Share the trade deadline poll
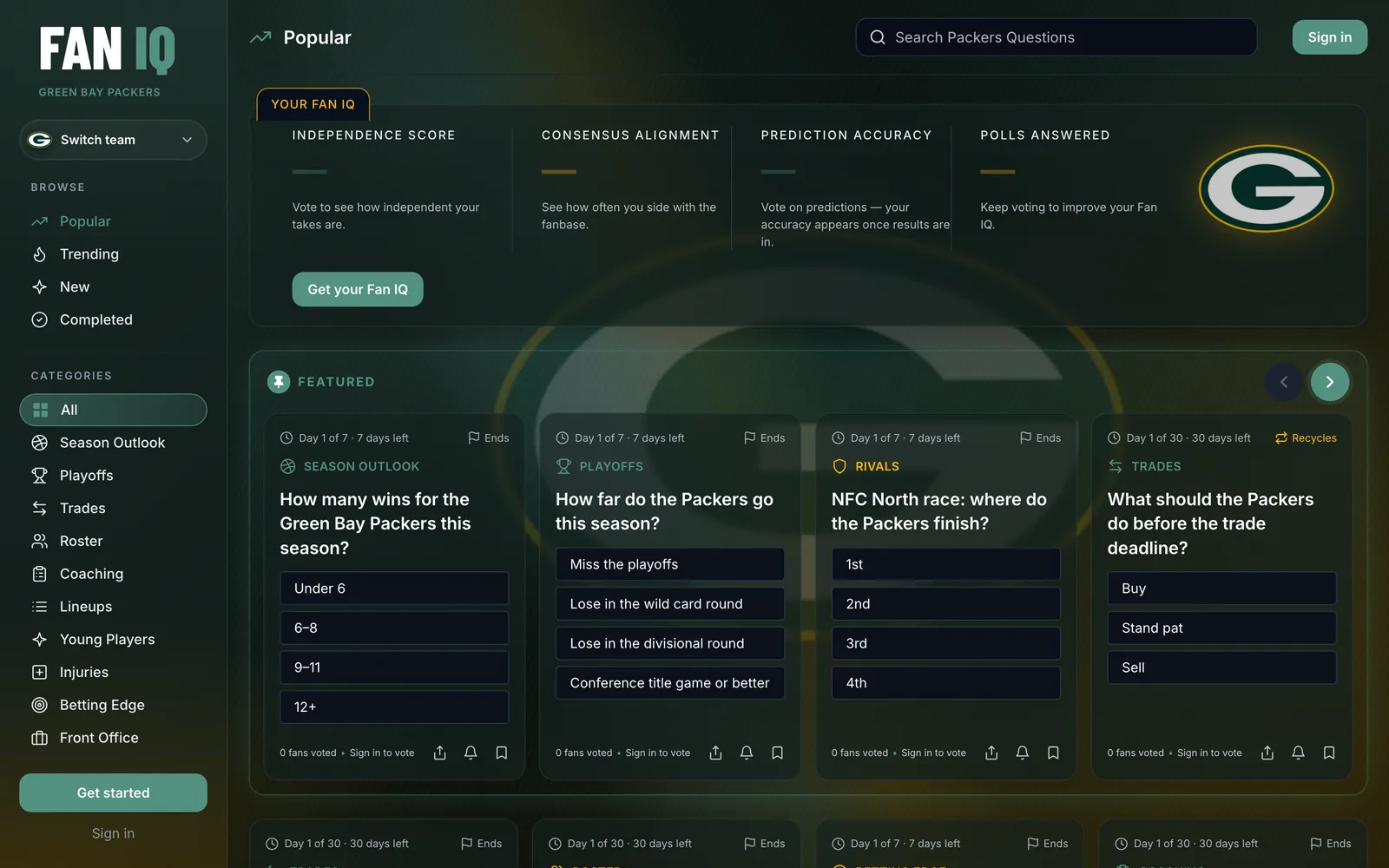 (1267, 753)
